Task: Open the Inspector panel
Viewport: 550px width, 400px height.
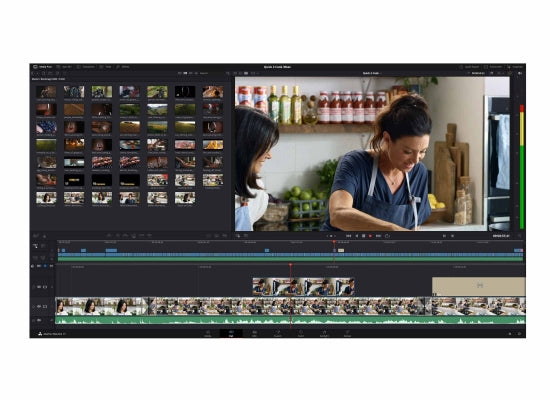Action: 515,67
